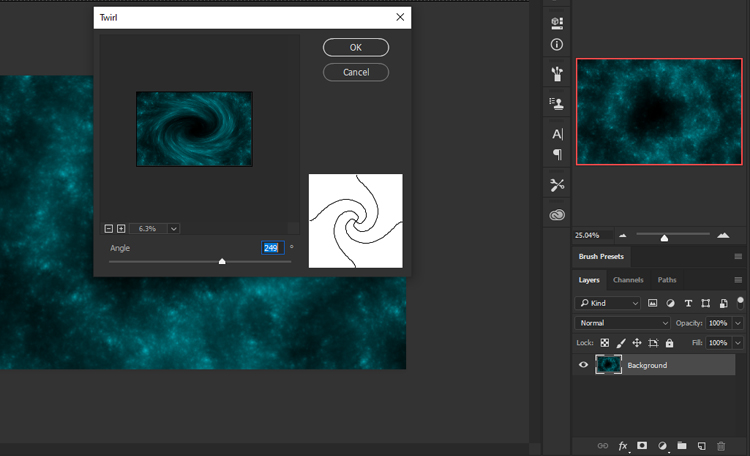Click the add layer style fx icon

(x=622, y=445)
